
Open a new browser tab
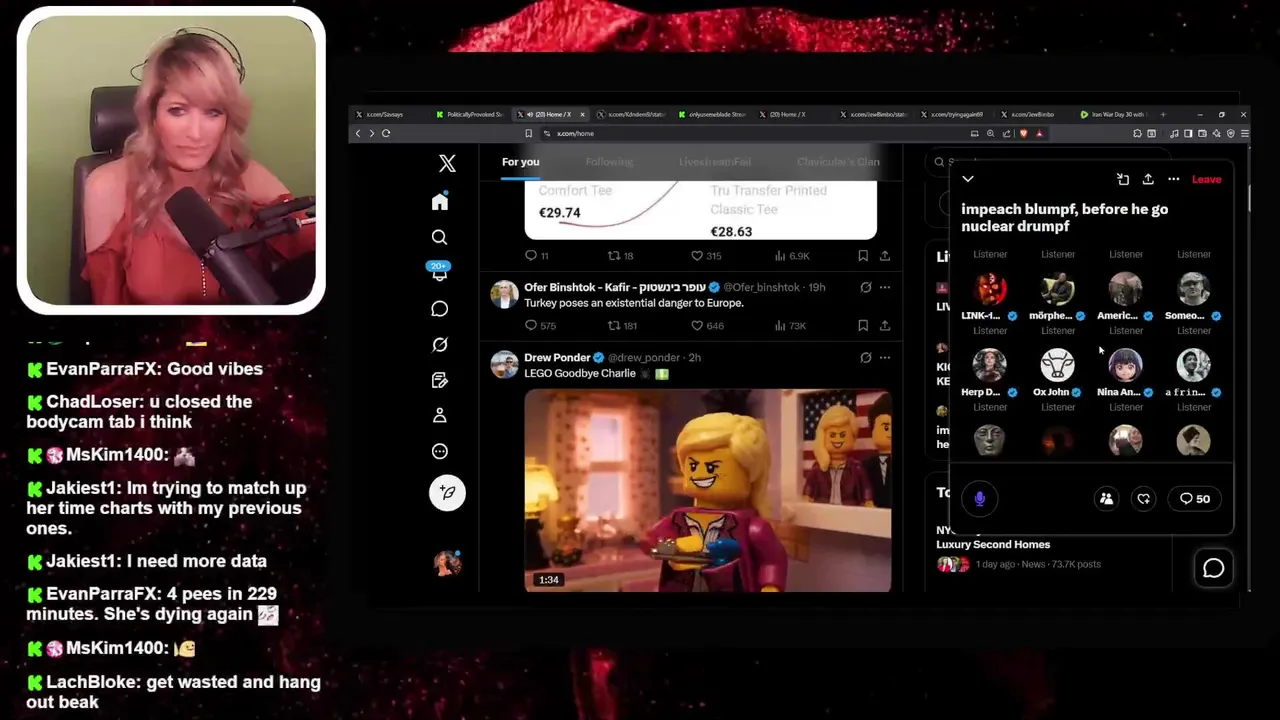pos(1163,114)
